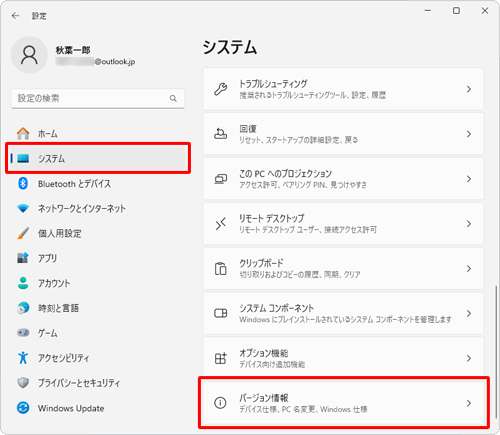Image resolution: width=500 pixels, height=435 pixels.
Task: Select システム label in sidebar
Action: click(51, 159)
